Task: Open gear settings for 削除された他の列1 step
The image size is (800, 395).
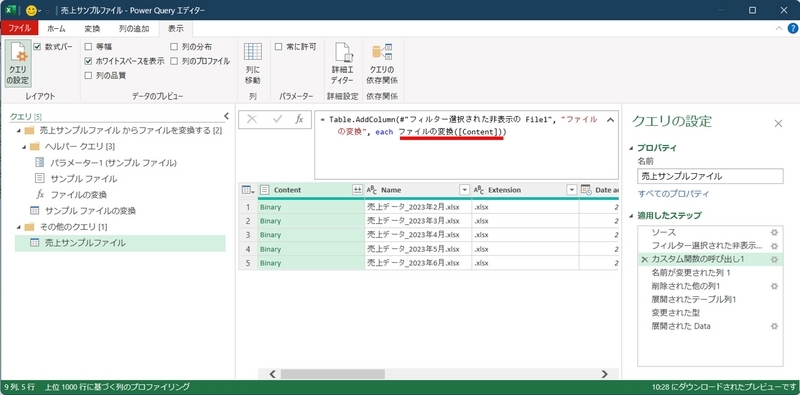Action: tap(774, 286)
